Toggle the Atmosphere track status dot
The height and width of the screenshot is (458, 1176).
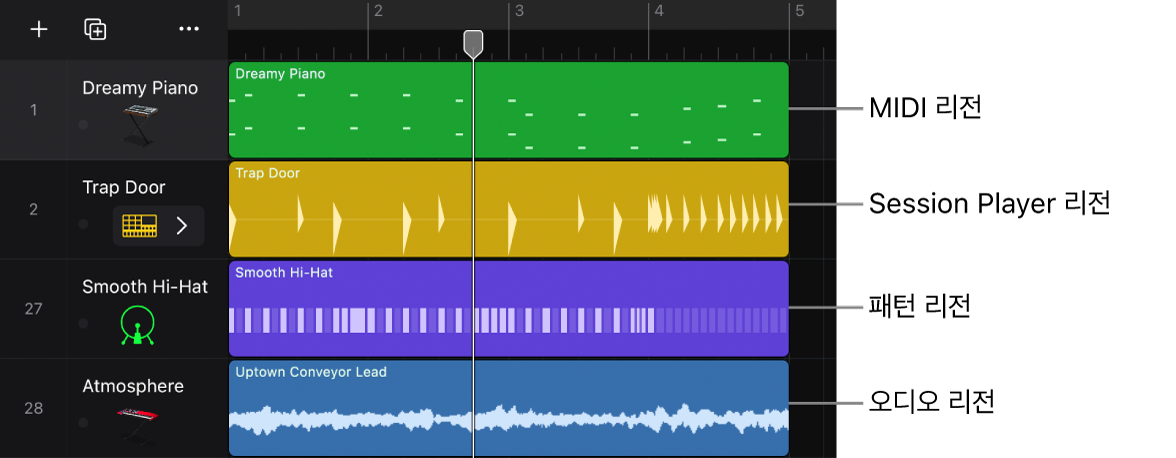tap(83, 423)
